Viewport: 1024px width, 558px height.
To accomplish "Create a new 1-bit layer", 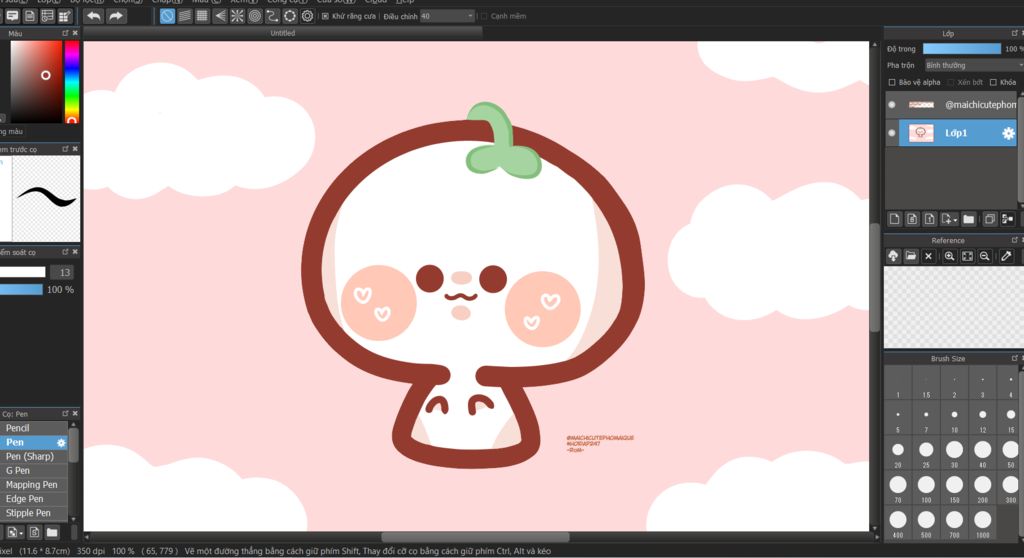I will coord(930,219).
